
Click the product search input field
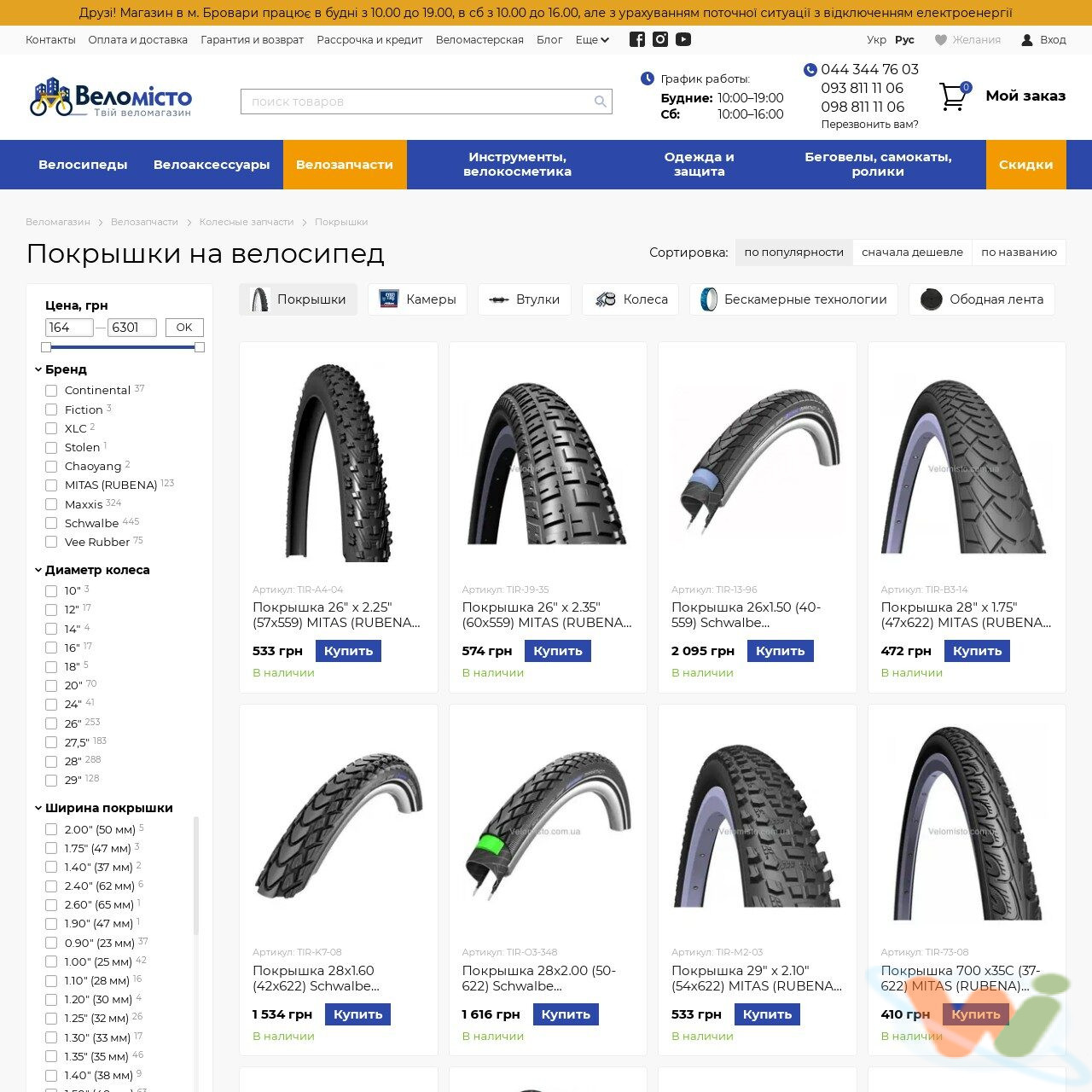tap(418, 102)
